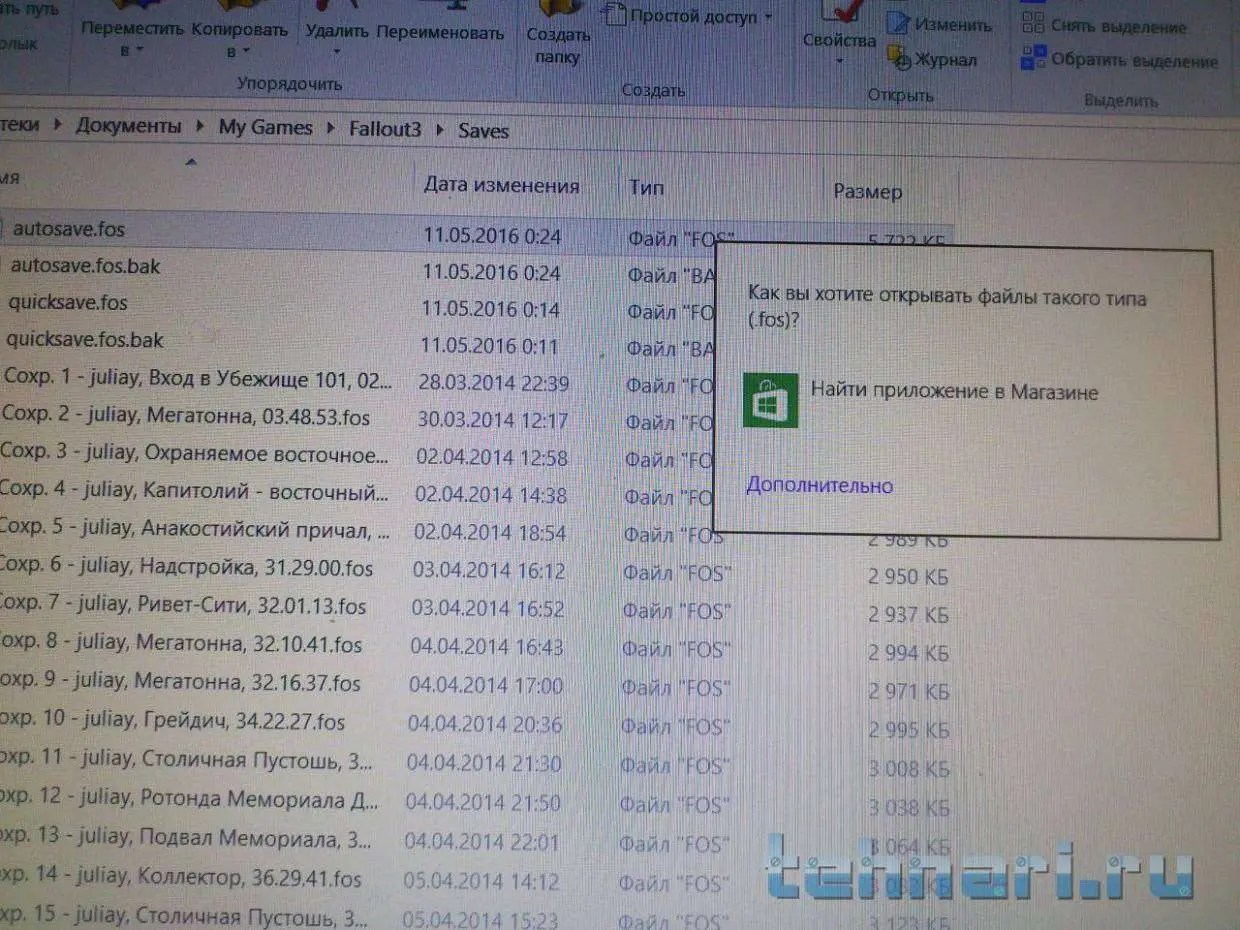The height and width of the screenshot is (930, 1240).
Task: Open the Удалить (Delete) dropdown
Action: tap(337, 52)
